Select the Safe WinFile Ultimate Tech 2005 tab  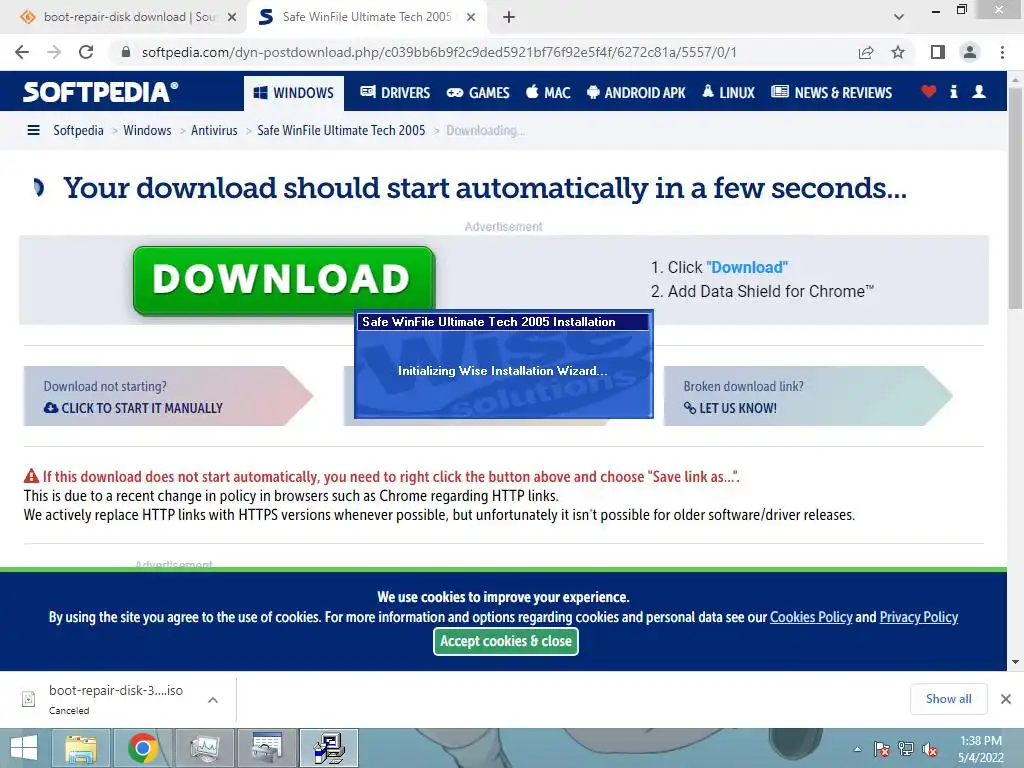tap(366, 17)
